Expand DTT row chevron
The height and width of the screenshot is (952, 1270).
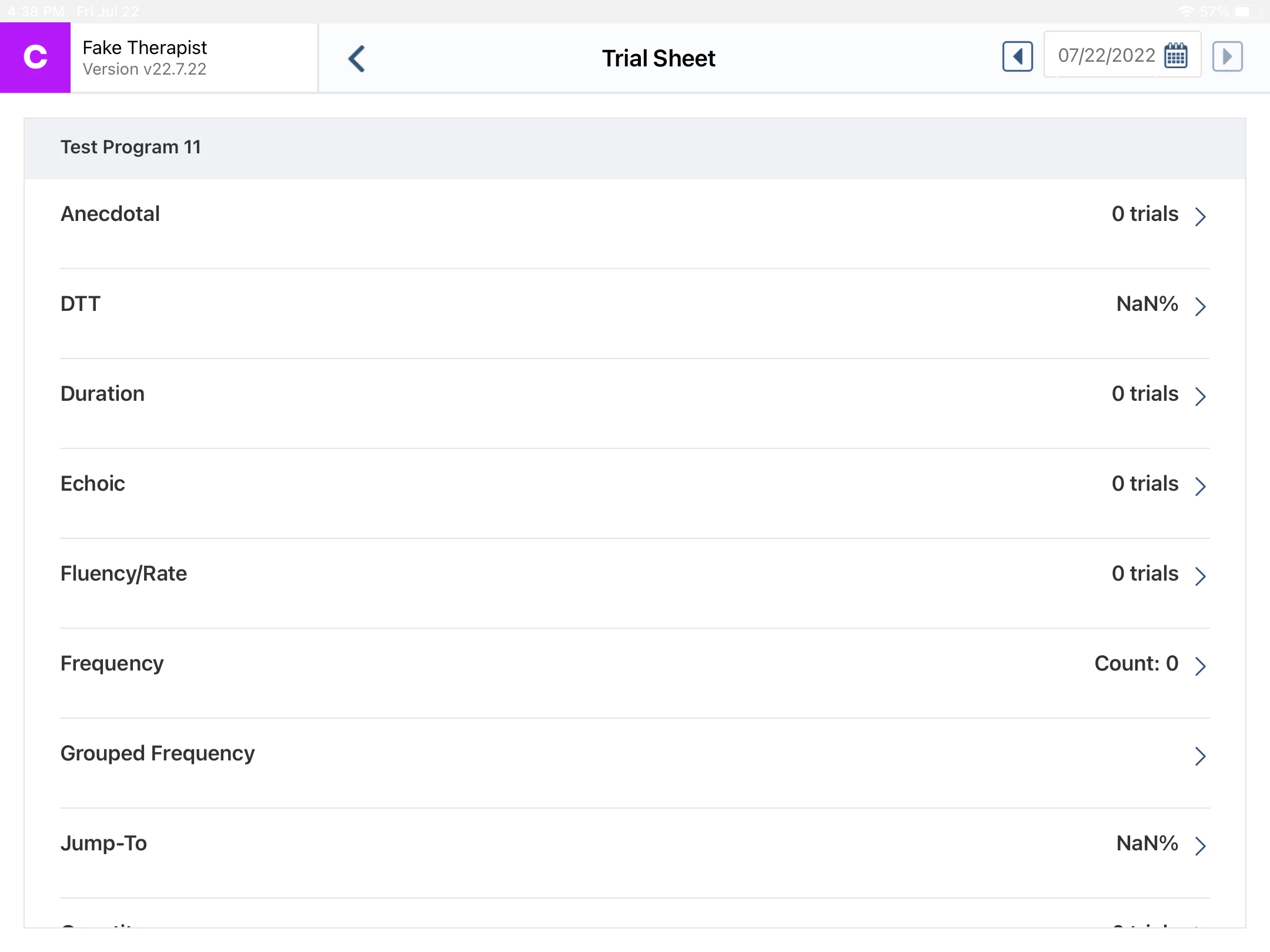click(x=1200, y=306)
